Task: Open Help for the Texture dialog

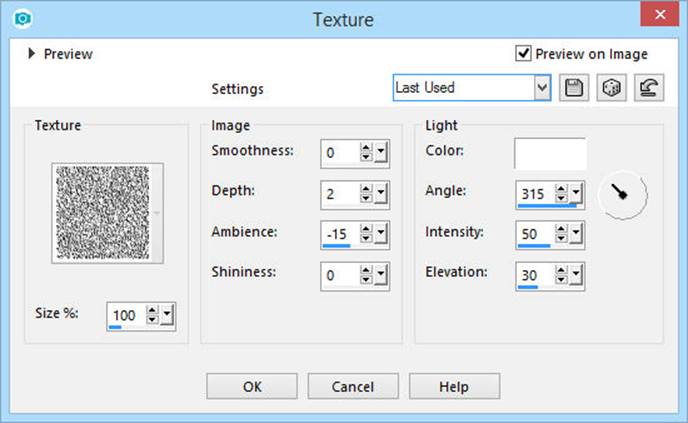Action: click(x=454, y=387)
